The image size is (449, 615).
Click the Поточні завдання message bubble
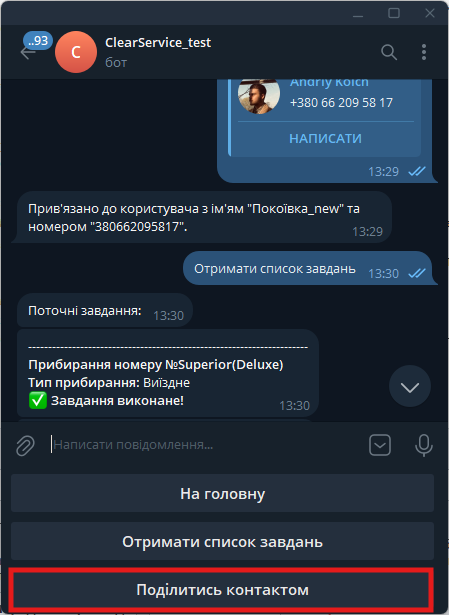pos(105,311)
